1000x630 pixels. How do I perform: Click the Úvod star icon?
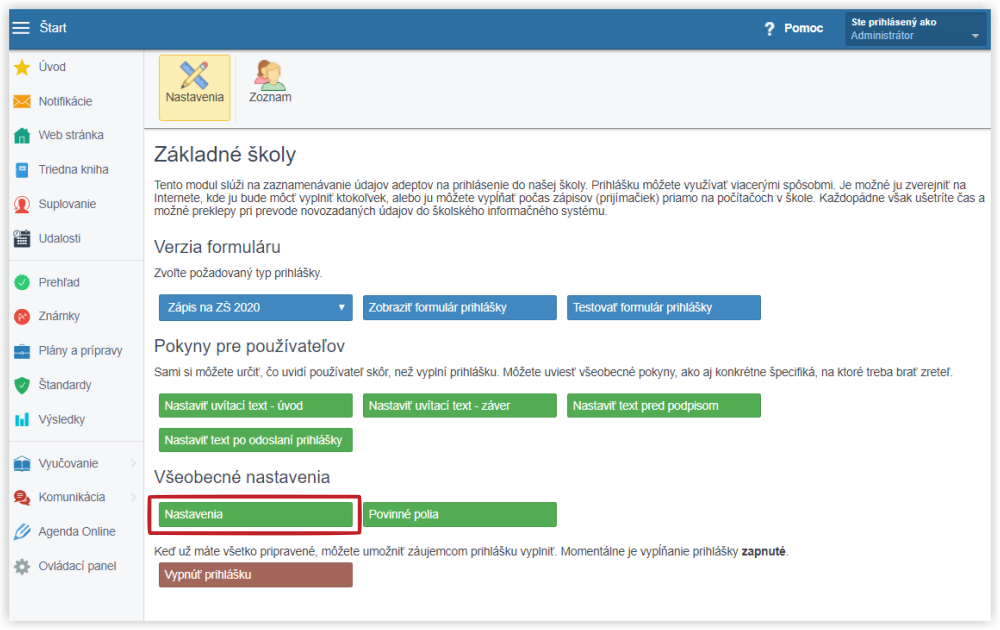pyautogui.click(x=22, y=67)
